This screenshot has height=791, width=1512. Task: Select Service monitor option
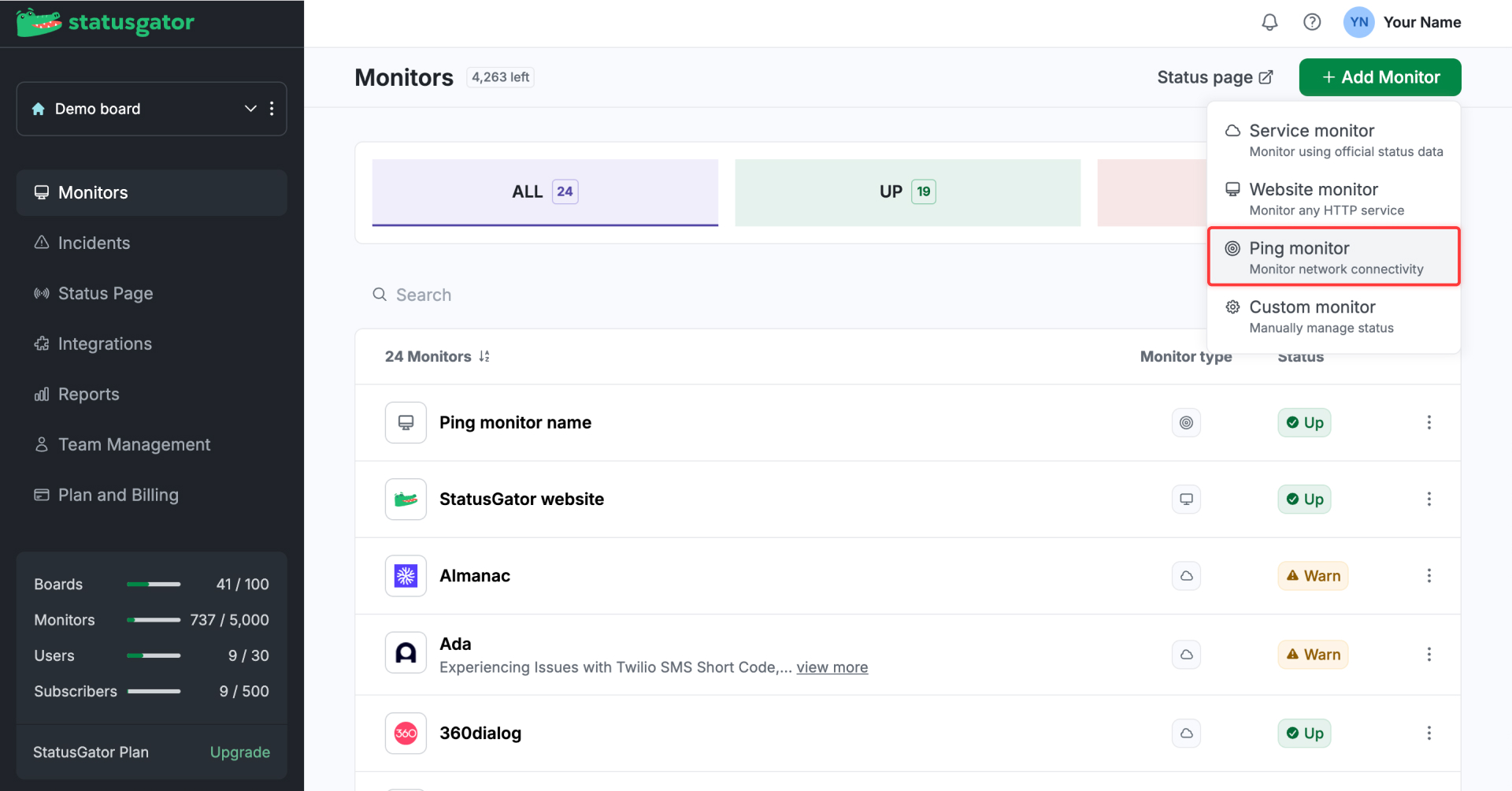pyautogui.click(x=1333, y=139)
